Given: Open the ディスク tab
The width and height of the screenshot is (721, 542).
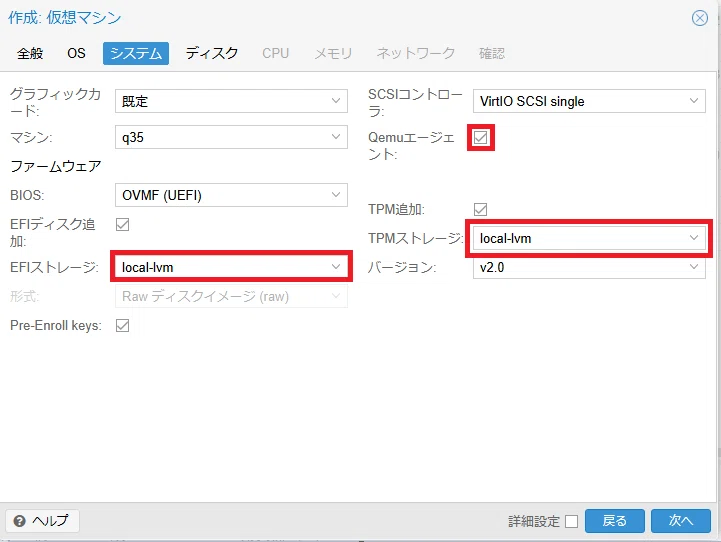Looking at the screenshot, I should coord(212,53).
